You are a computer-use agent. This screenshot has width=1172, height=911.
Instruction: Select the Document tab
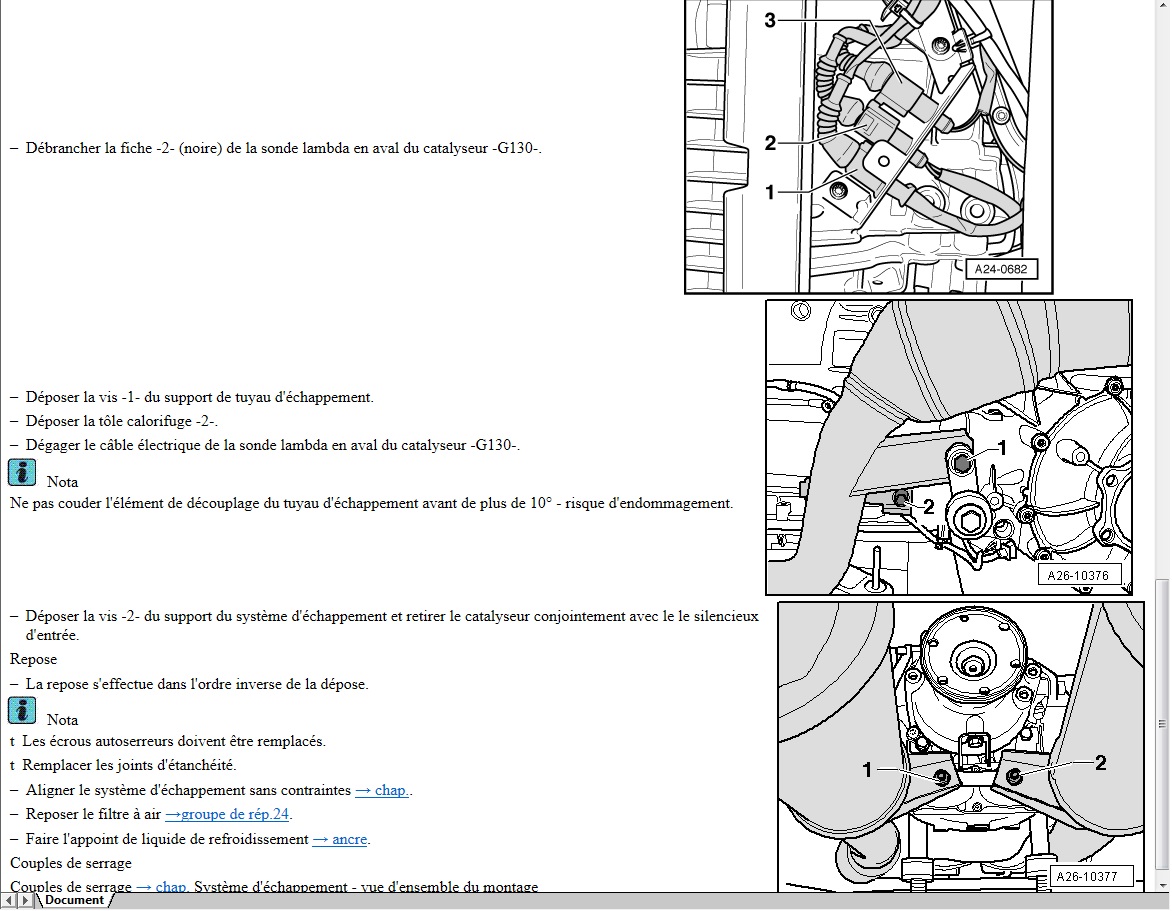[74, 900]
